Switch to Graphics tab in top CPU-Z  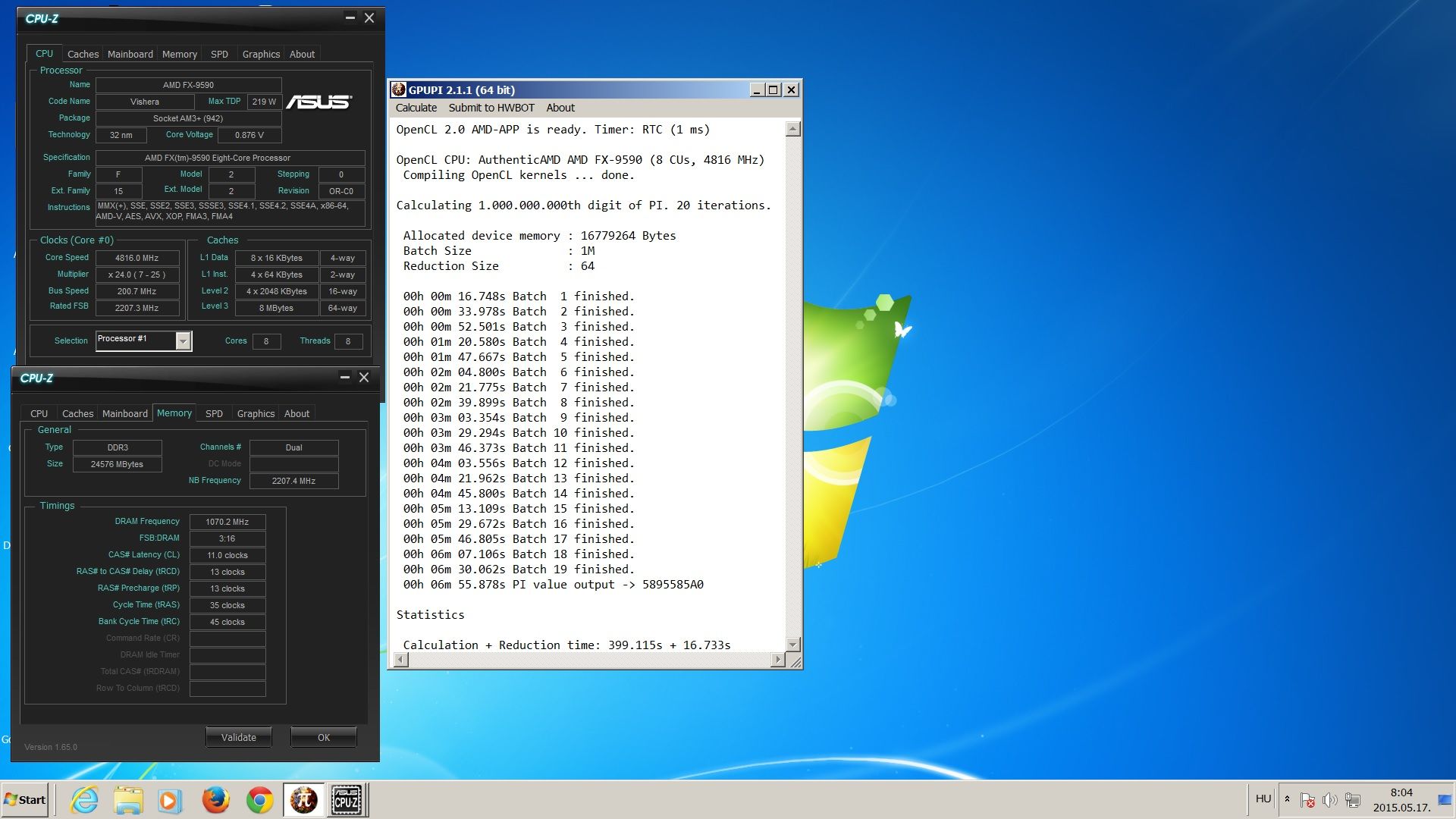click(261, 54)
